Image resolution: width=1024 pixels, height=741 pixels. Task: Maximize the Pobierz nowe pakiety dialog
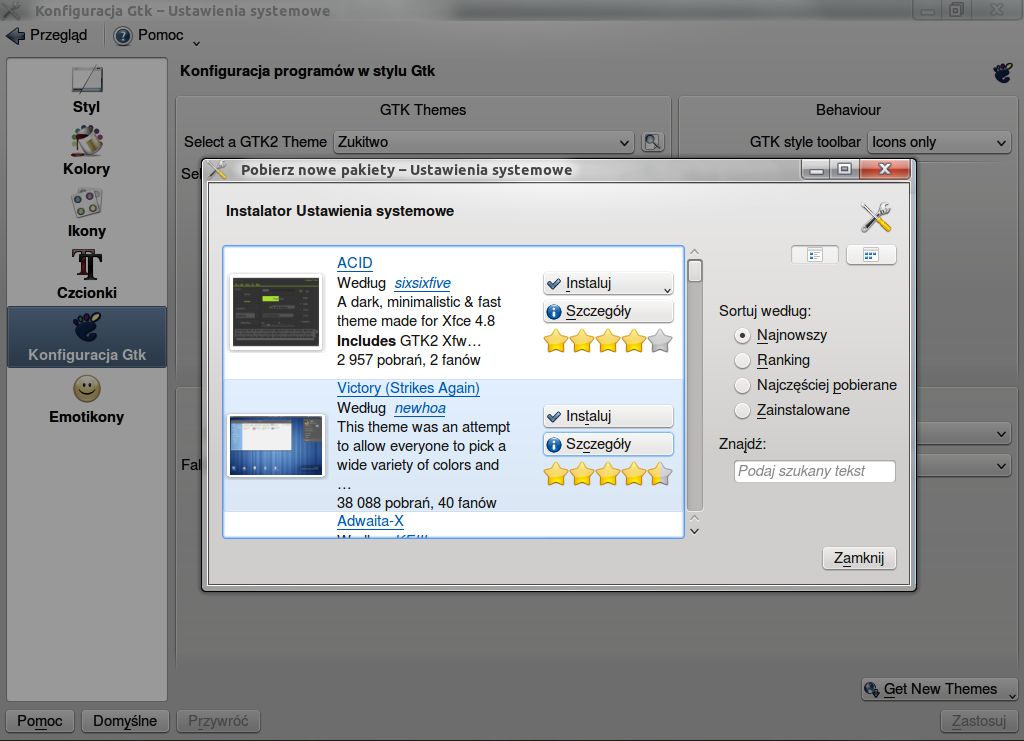coord(844,169)
